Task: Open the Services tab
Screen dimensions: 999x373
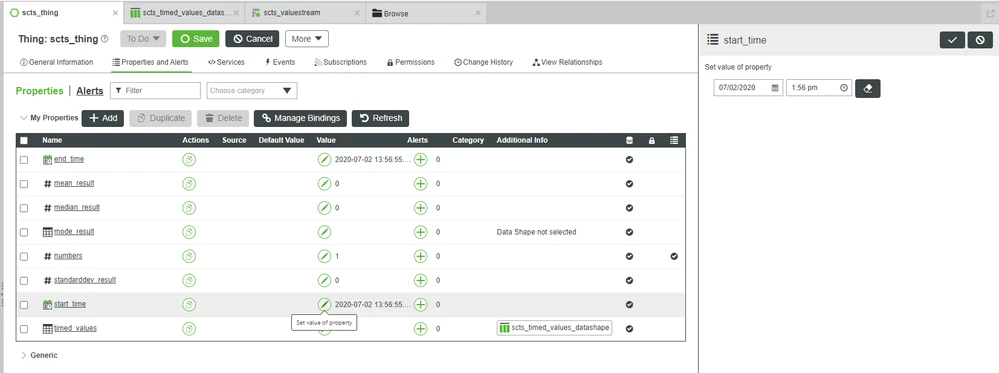Action: click(x=226, y=62)
